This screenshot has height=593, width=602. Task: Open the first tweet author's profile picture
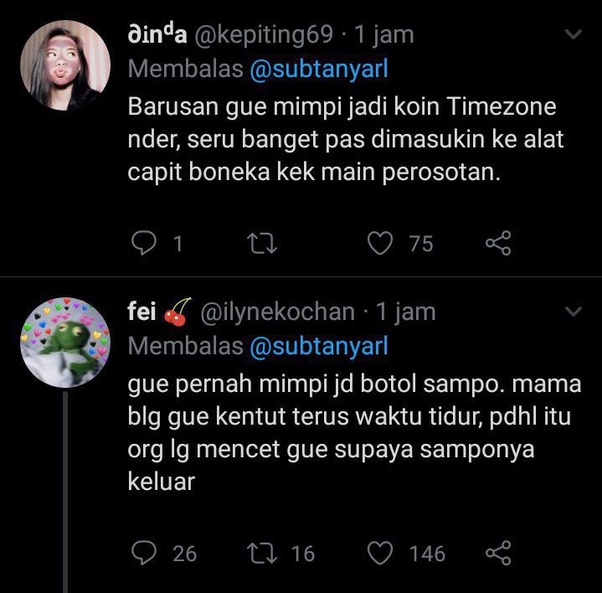tap(65, 65)
